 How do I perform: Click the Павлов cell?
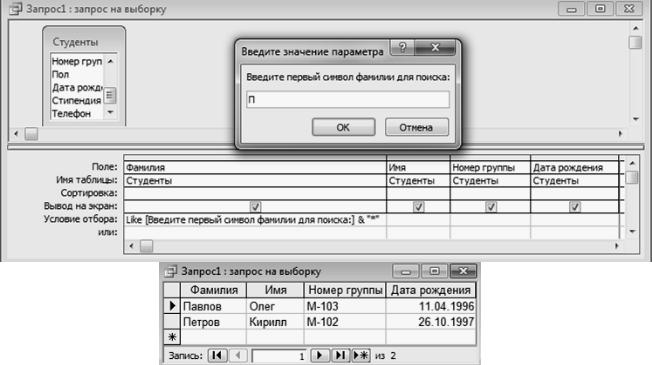213,306
